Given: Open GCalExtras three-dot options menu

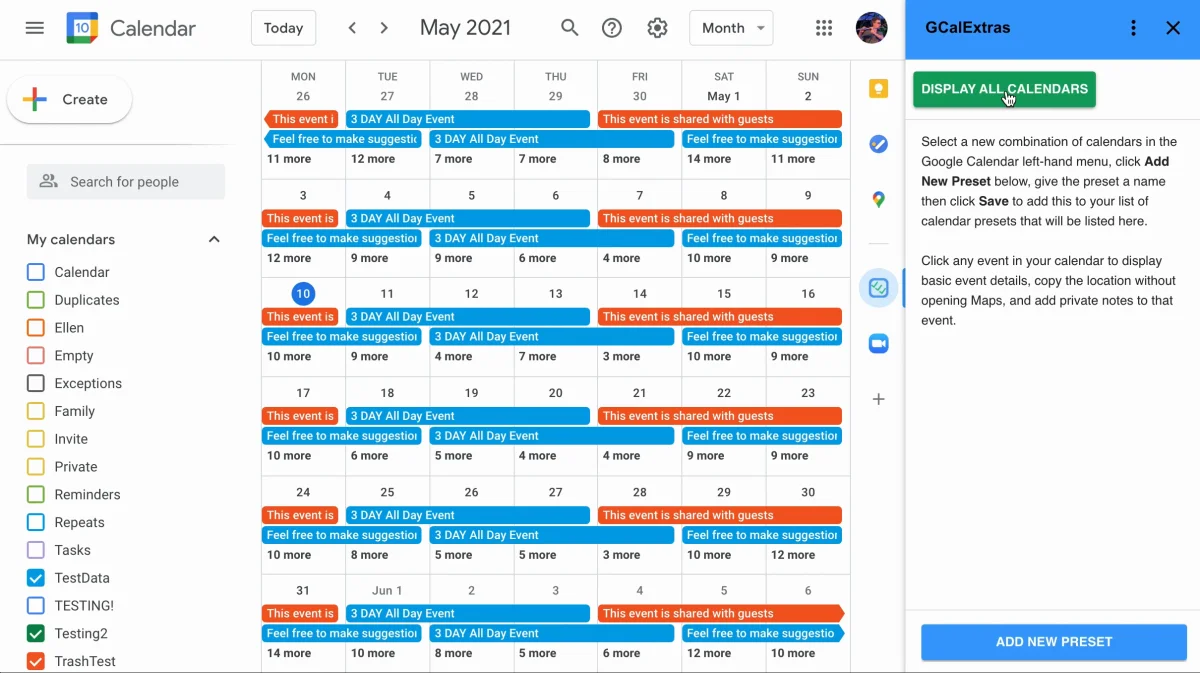Looking at the screenshot, I should point(1133,28).
